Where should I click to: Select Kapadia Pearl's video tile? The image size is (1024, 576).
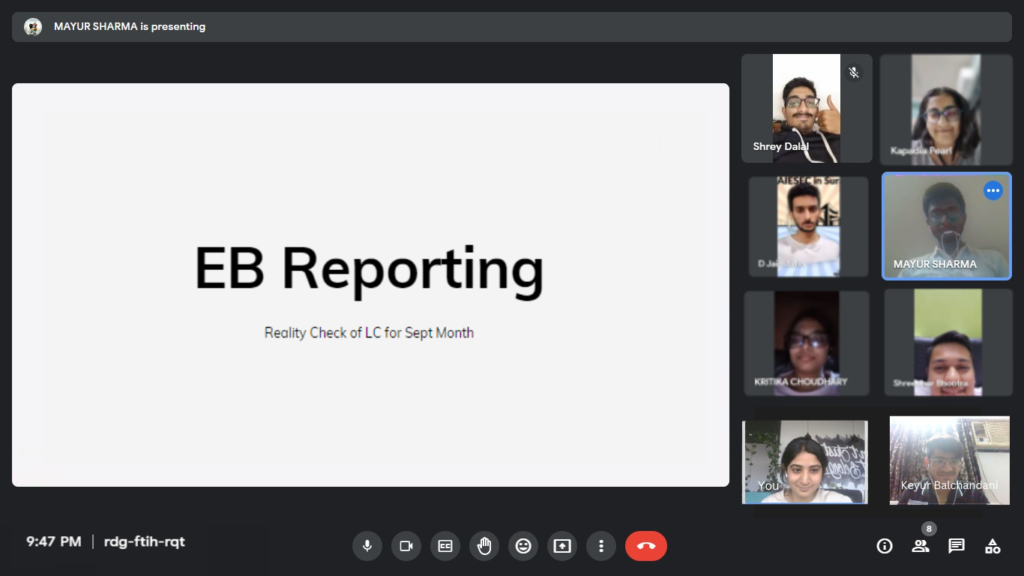945,109
